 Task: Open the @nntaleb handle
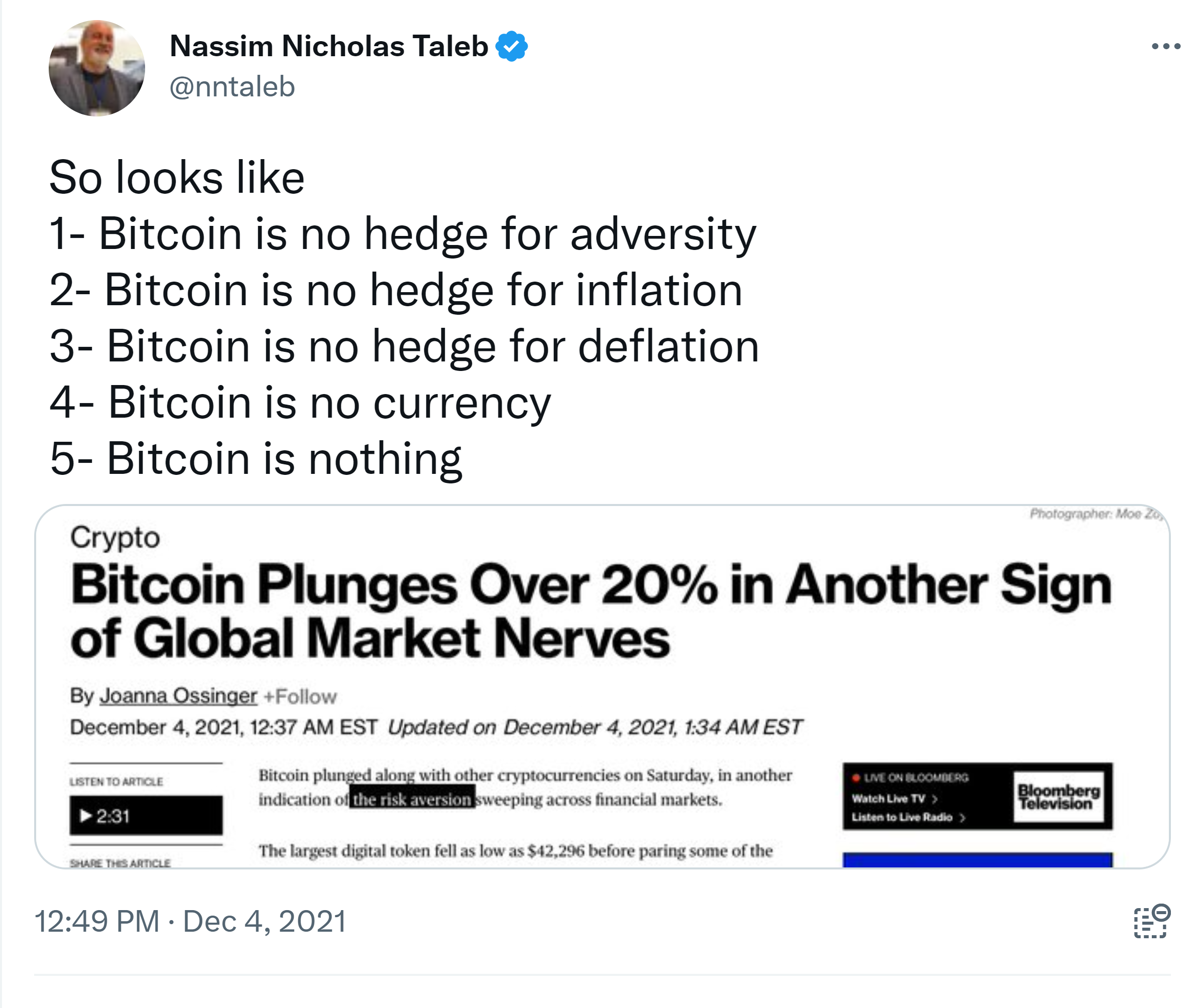tap(232, 87)
